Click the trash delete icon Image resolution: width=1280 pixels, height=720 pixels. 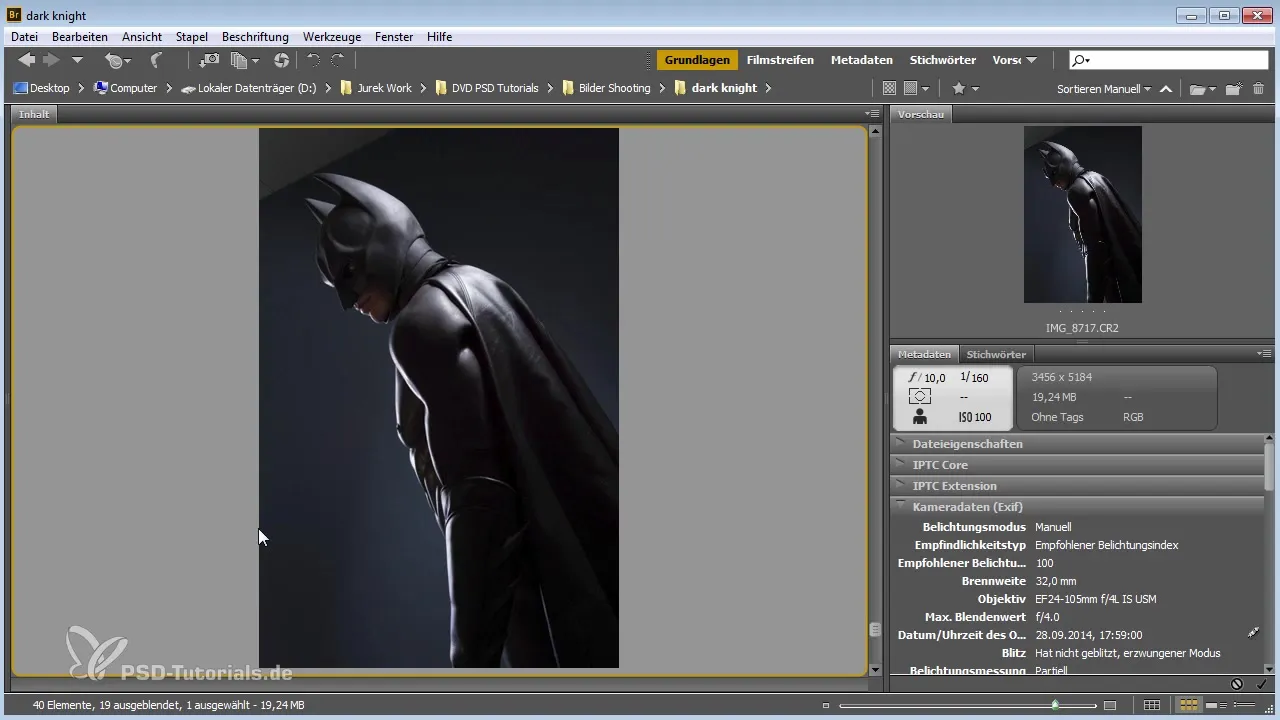pos(1258,88)
